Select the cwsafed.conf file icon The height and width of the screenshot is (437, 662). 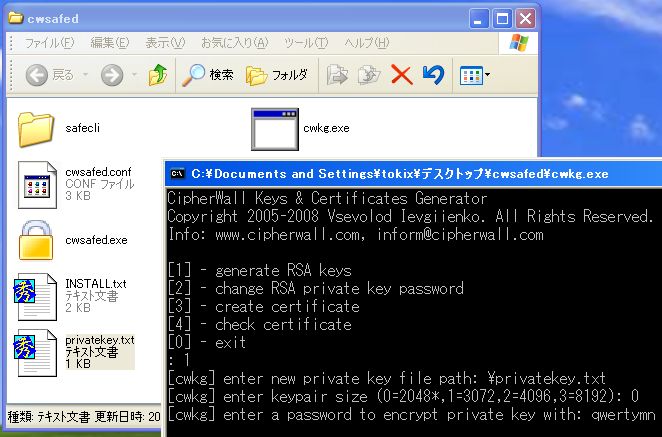click(37, 185)
